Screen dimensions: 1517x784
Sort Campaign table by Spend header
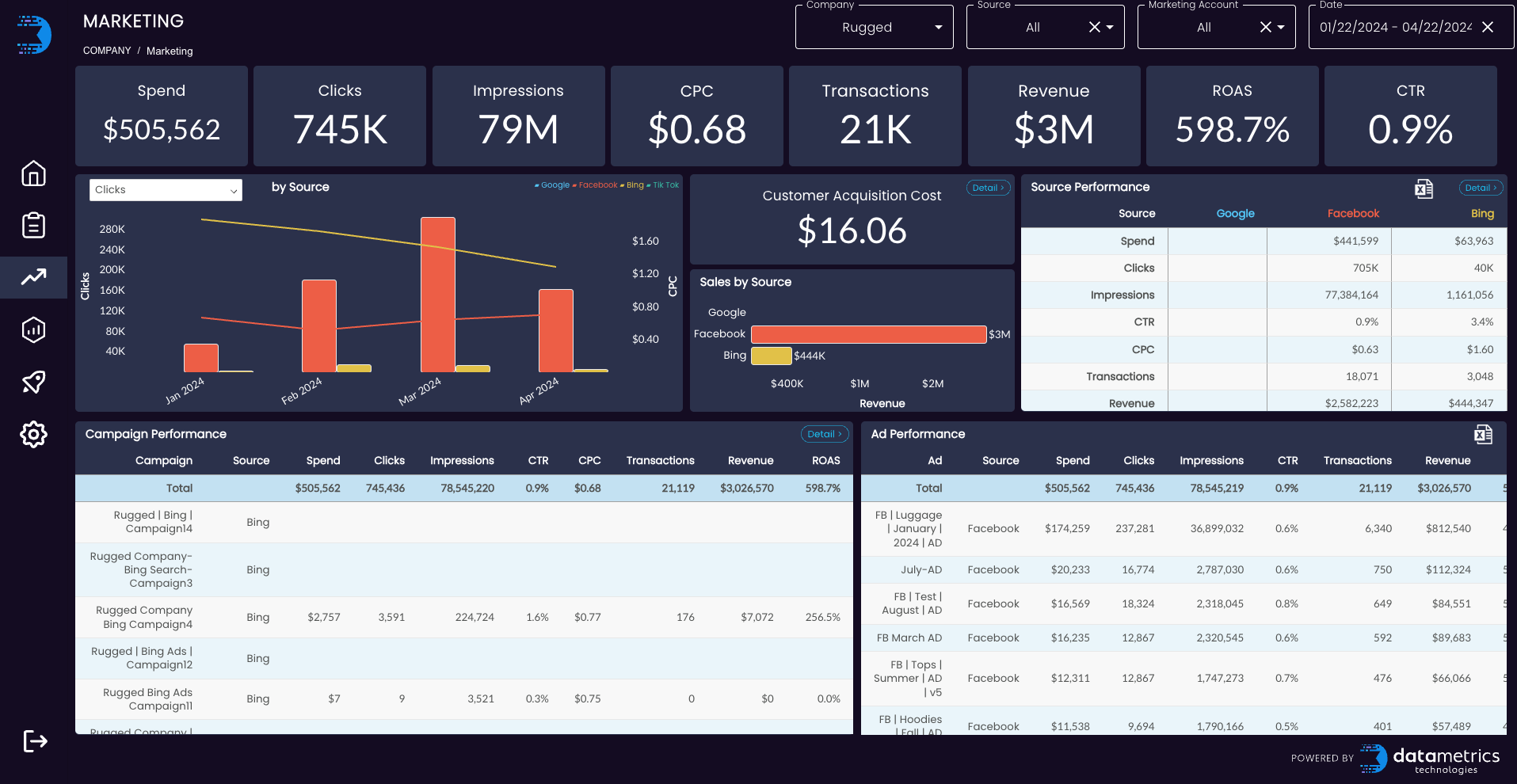323,461
